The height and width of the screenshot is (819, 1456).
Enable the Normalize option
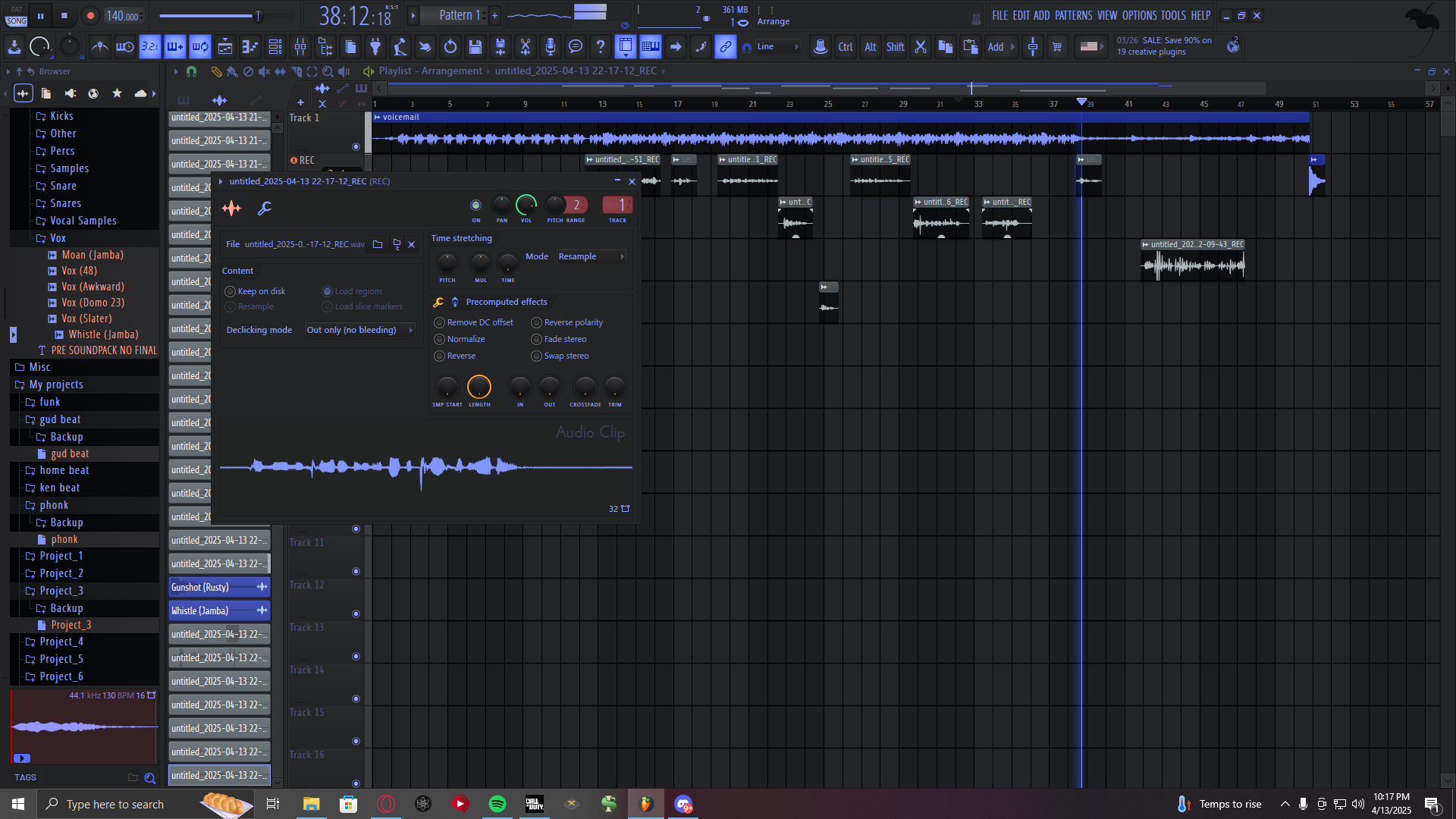click(x=440, y=339)
